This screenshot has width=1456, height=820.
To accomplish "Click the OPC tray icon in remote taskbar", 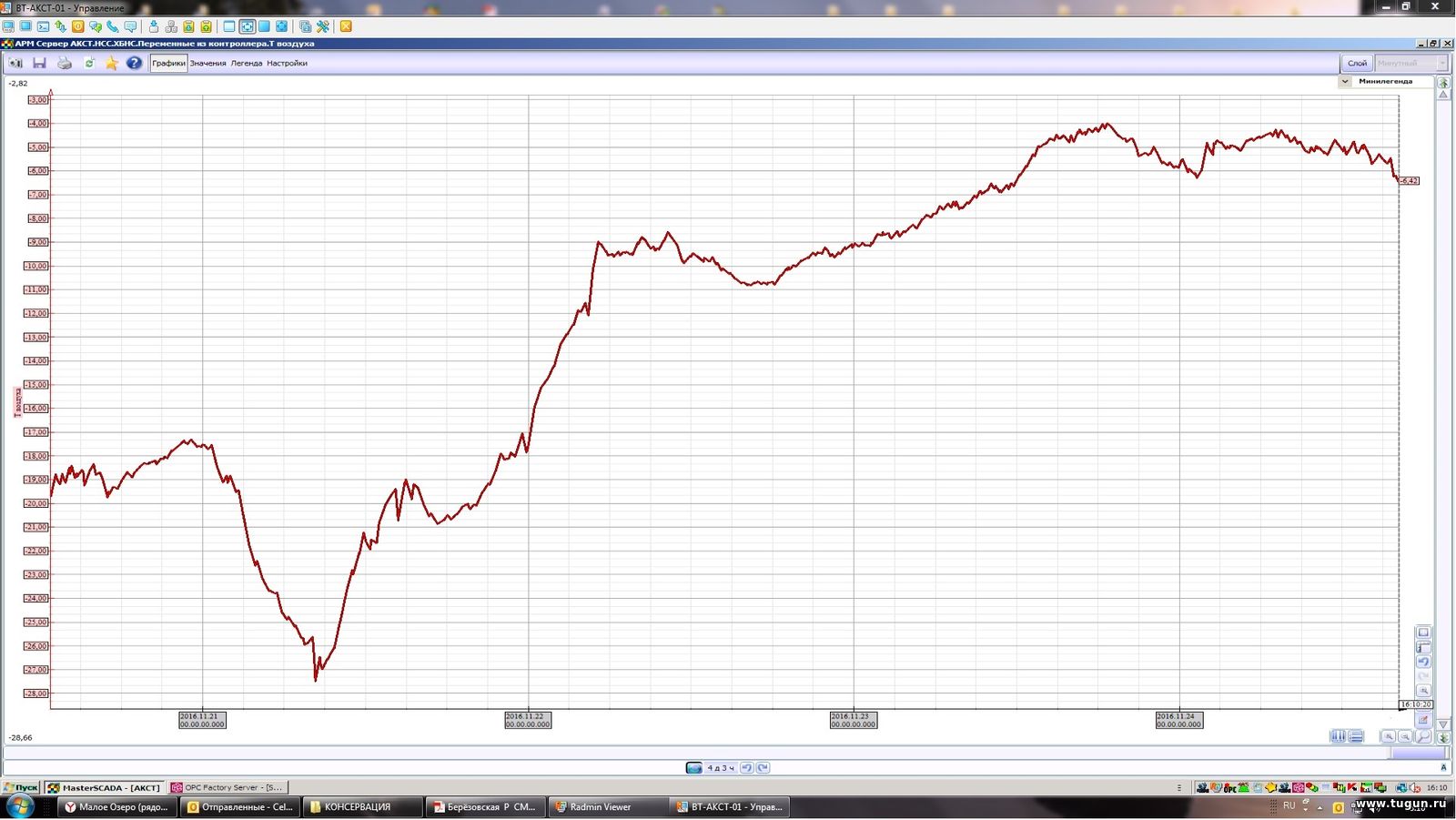I will coord(1230,787).
